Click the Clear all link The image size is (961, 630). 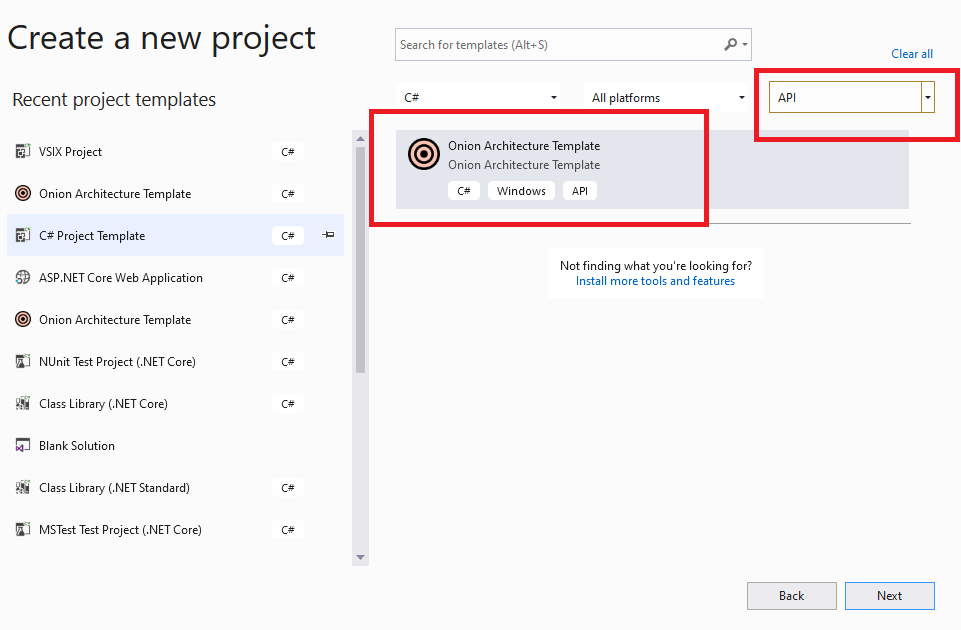pyautogui.click(x=911, y=53)
